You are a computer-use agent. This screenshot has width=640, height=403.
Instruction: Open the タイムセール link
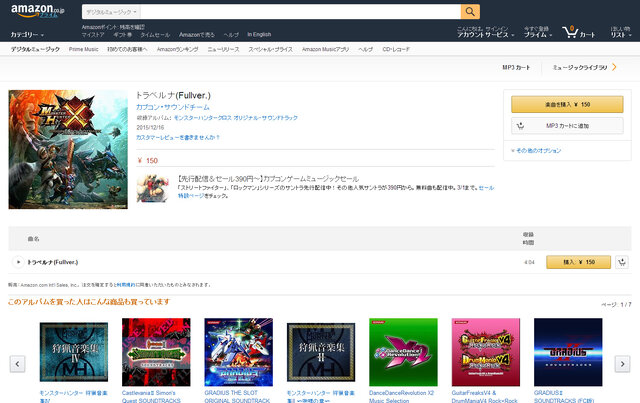155,35
